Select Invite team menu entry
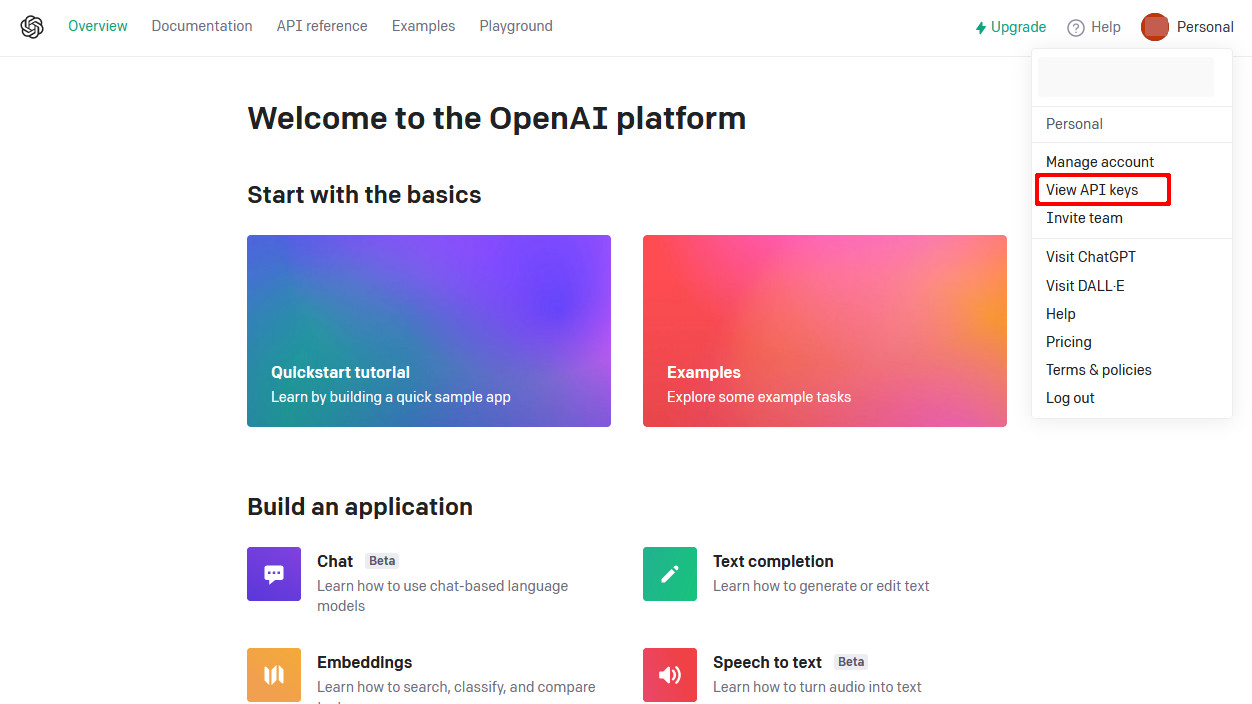1252x704 pixels. (1084, 218)
